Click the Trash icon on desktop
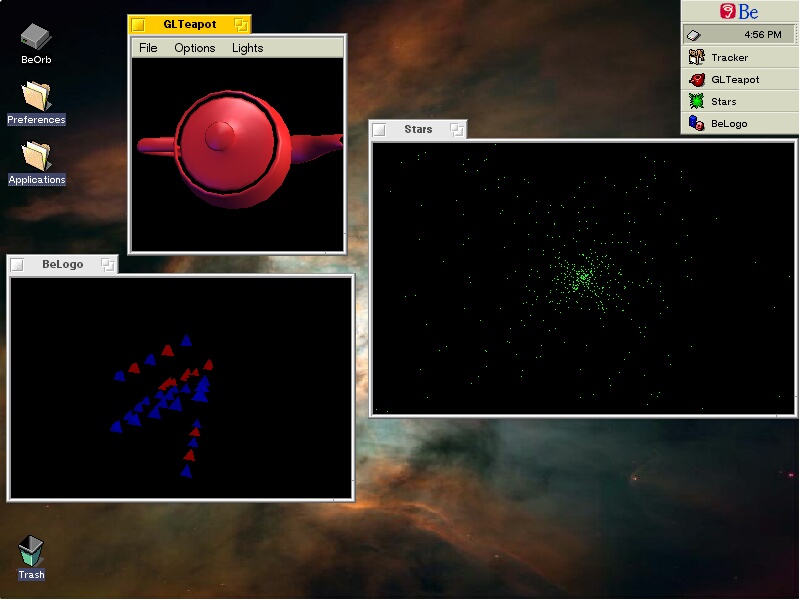The width and height of the screenshot is (800, 600). tap(31, 551)
